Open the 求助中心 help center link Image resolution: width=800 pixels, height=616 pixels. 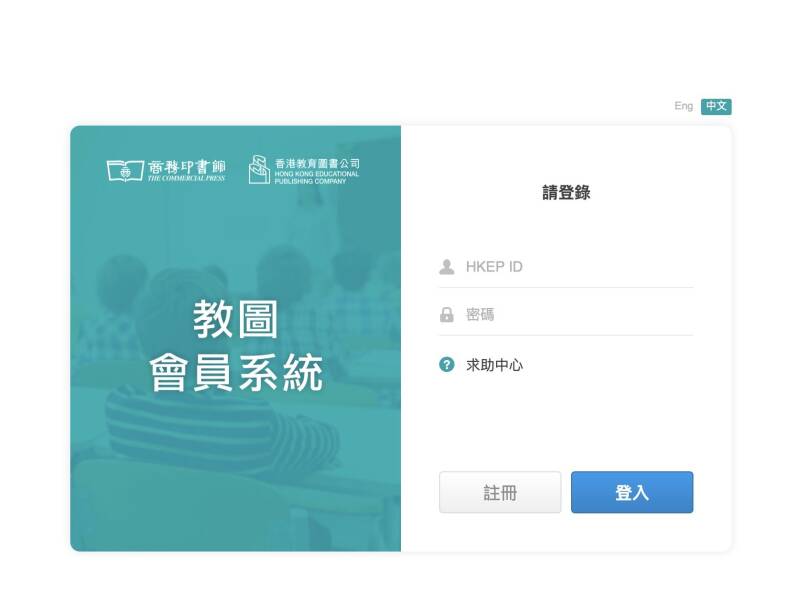tap(494, 365)
